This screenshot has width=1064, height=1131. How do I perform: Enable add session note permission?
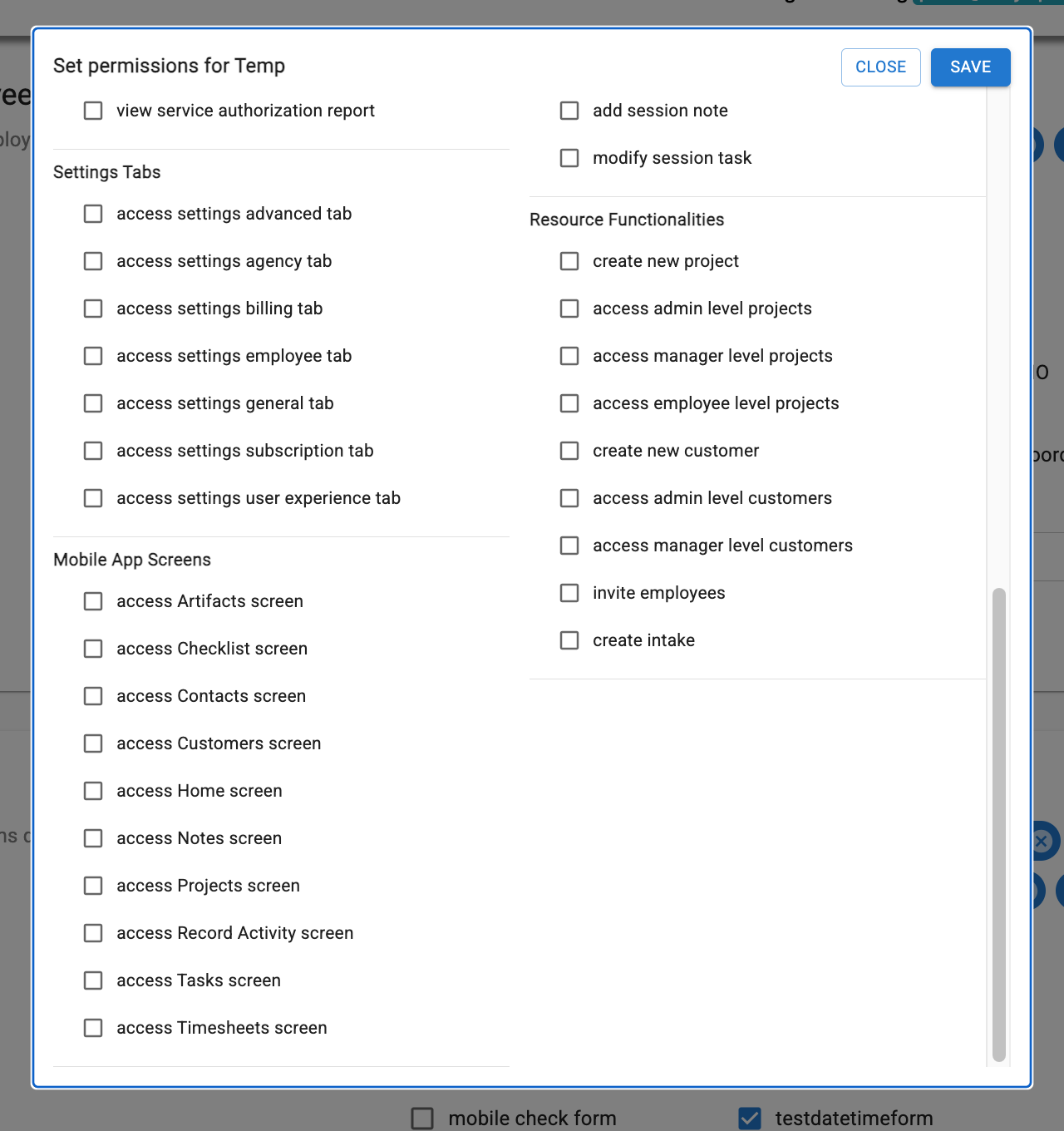point(569,111)
